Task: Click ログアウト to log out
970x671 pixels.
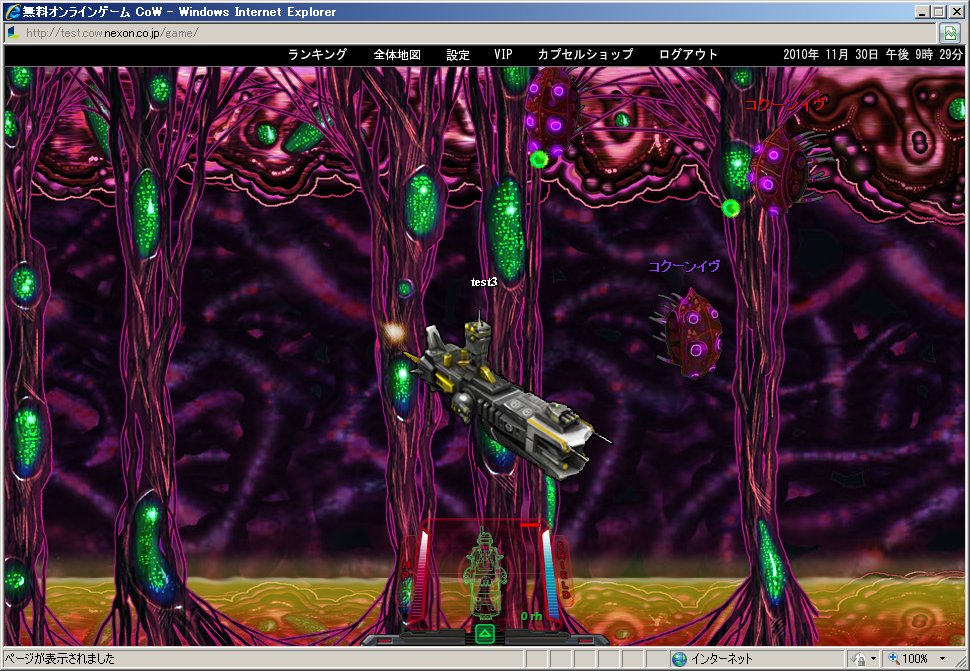Action: coord(688,55)
